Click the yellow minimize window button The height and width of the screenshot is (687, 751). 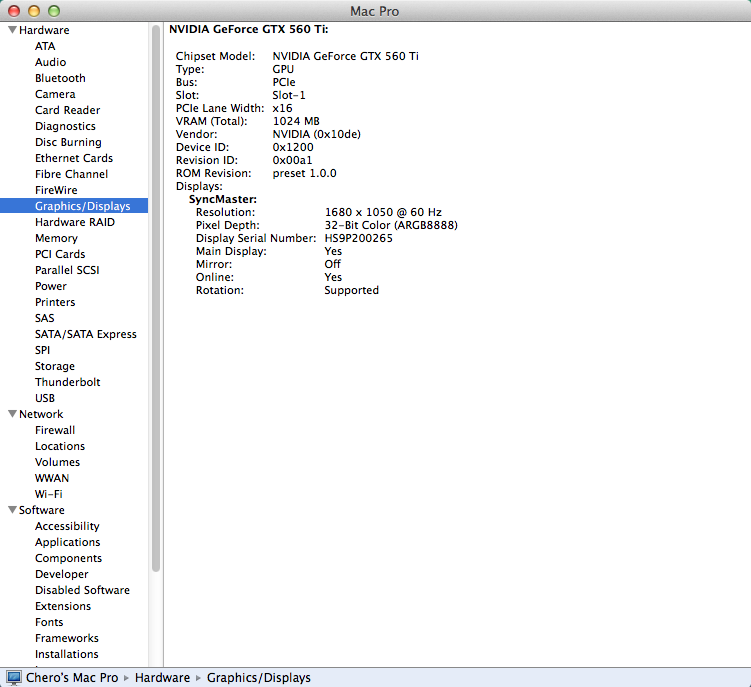pyautogui.click(x=34, y=11)
